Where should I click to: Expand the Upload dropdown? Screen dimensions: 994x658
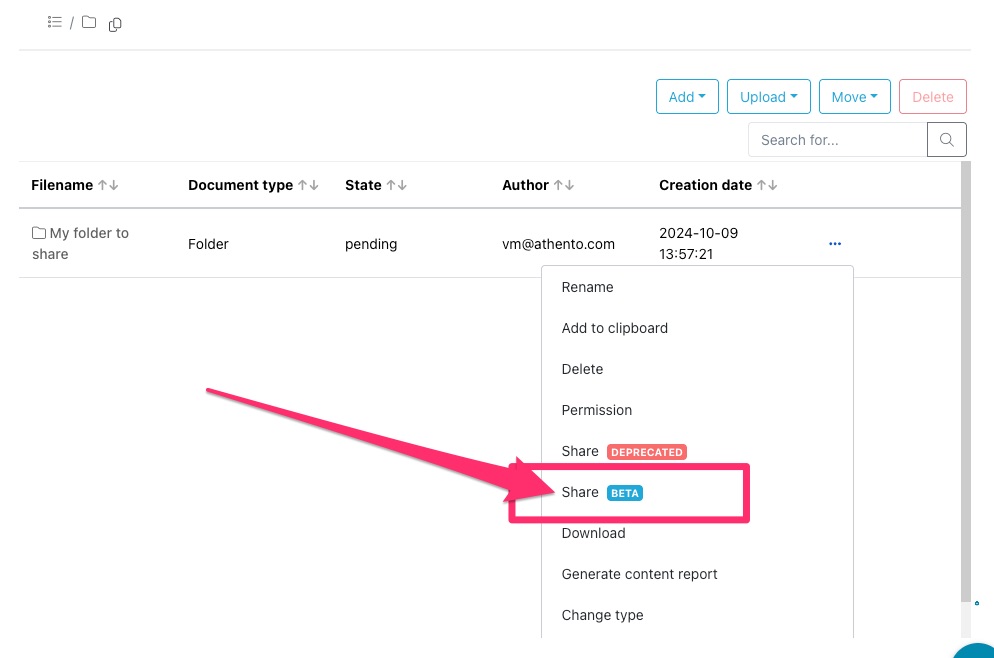[768, 97]
